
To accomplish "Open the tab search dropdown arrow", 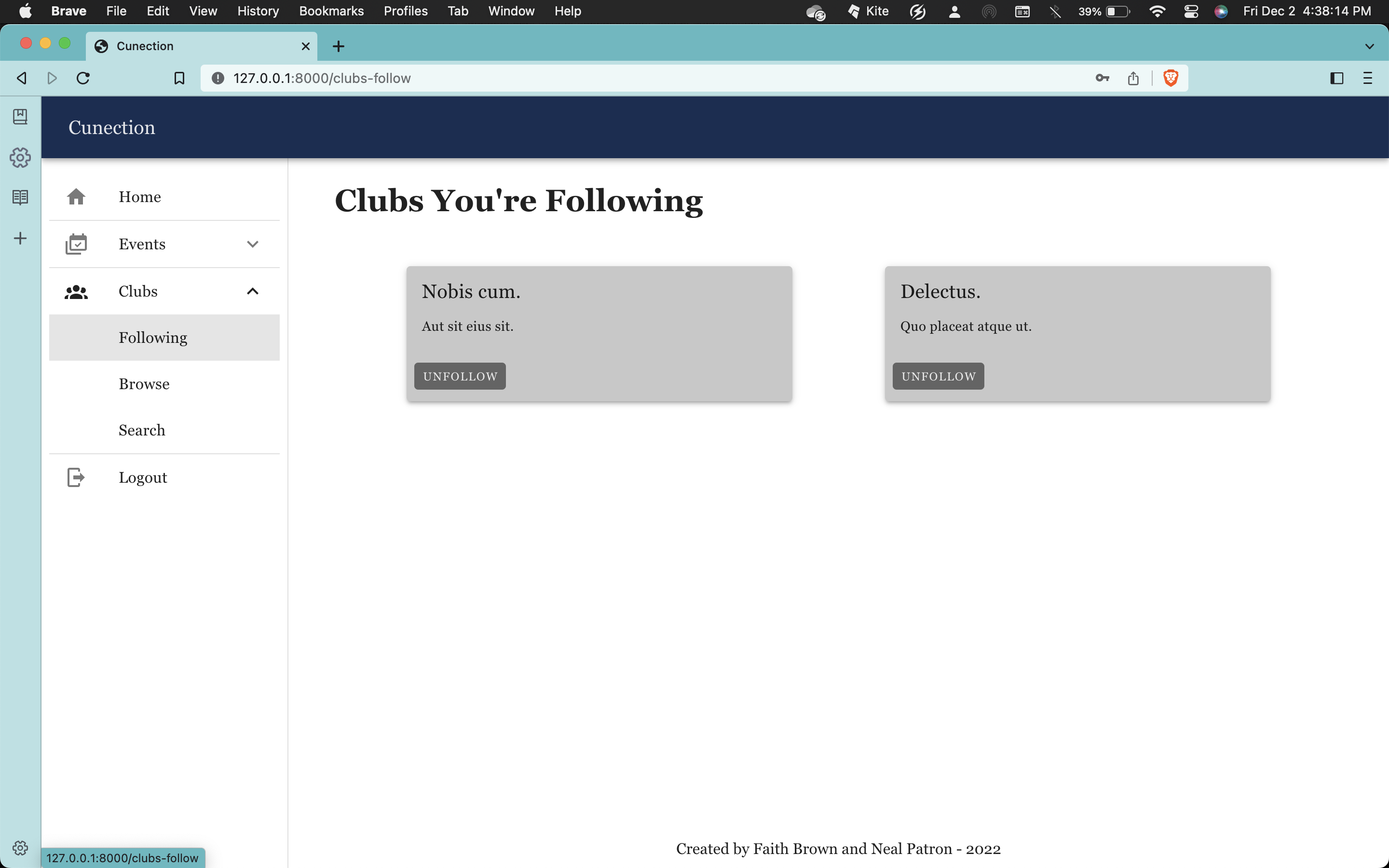I will pyautogui.click(x=1369, y=46).
